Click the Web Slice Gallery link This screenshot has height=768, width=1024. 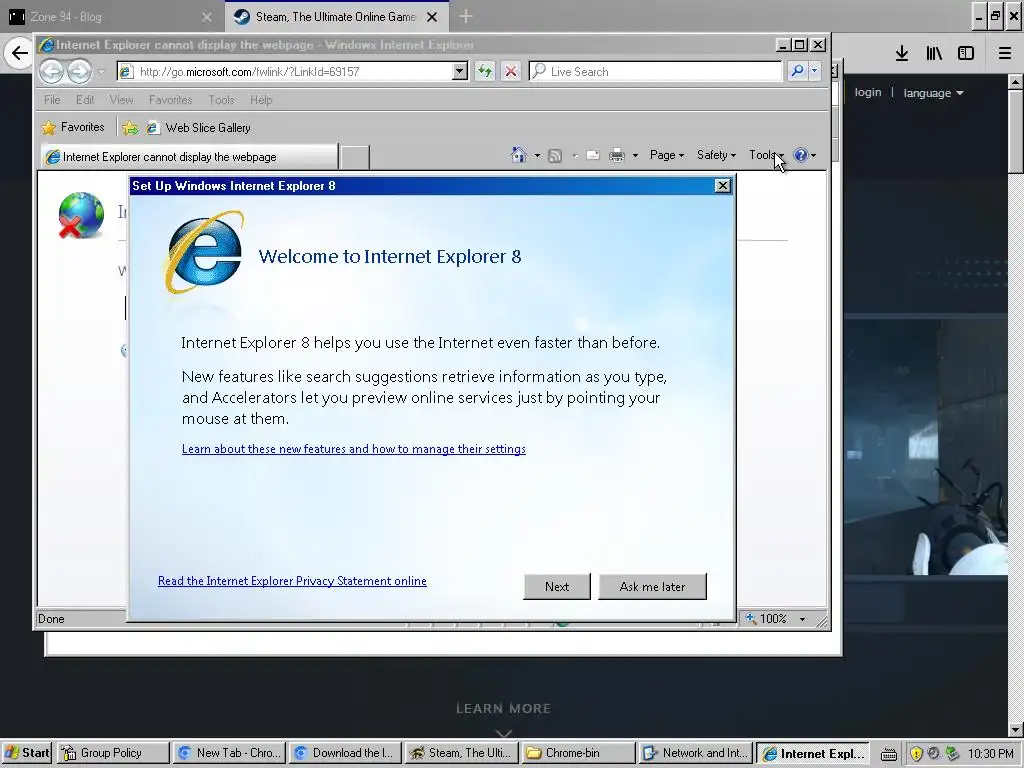point(199,128)
